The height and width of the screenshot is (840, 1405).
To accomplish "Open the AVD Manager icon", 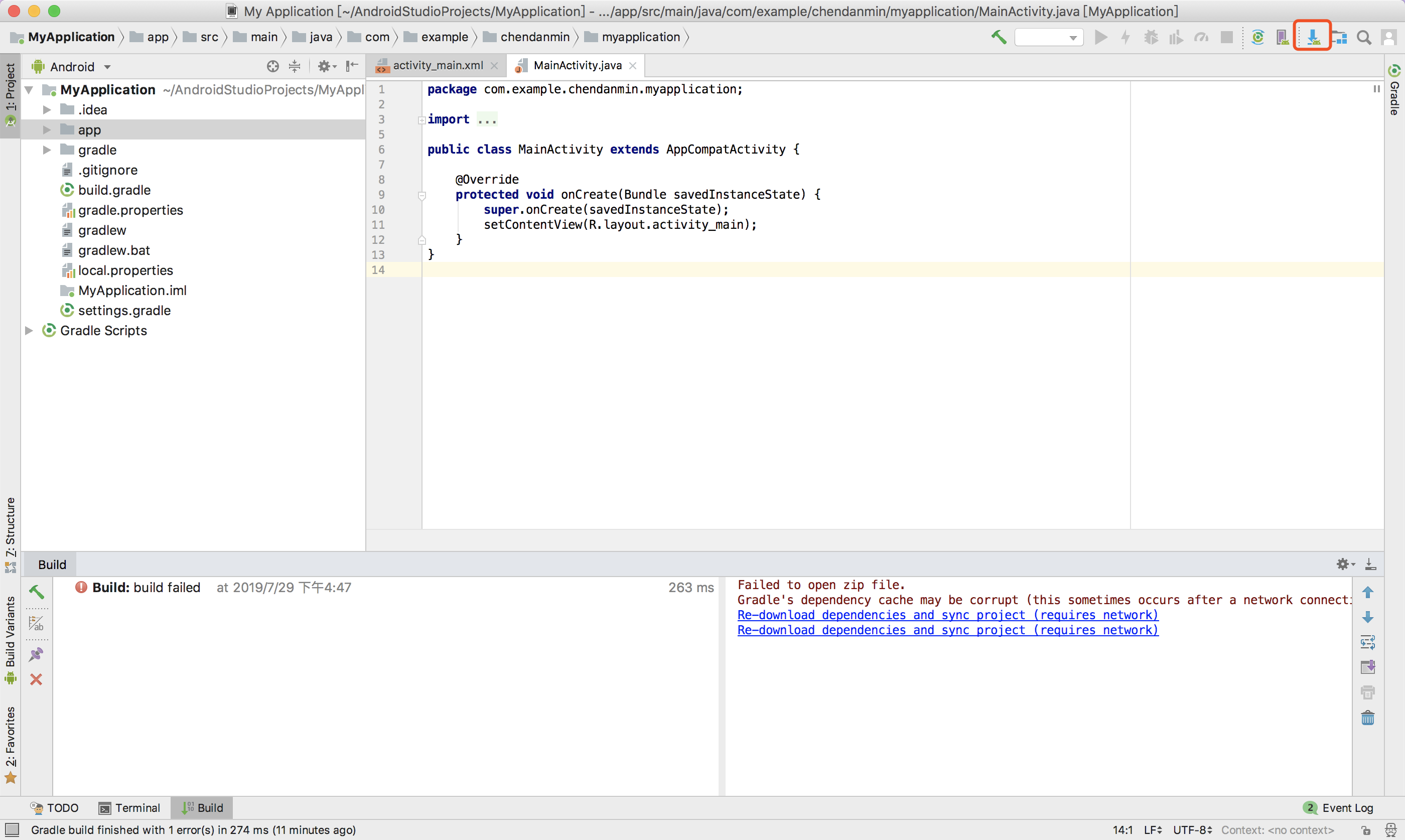I will pyautogui.click(x=1283, y=37).
